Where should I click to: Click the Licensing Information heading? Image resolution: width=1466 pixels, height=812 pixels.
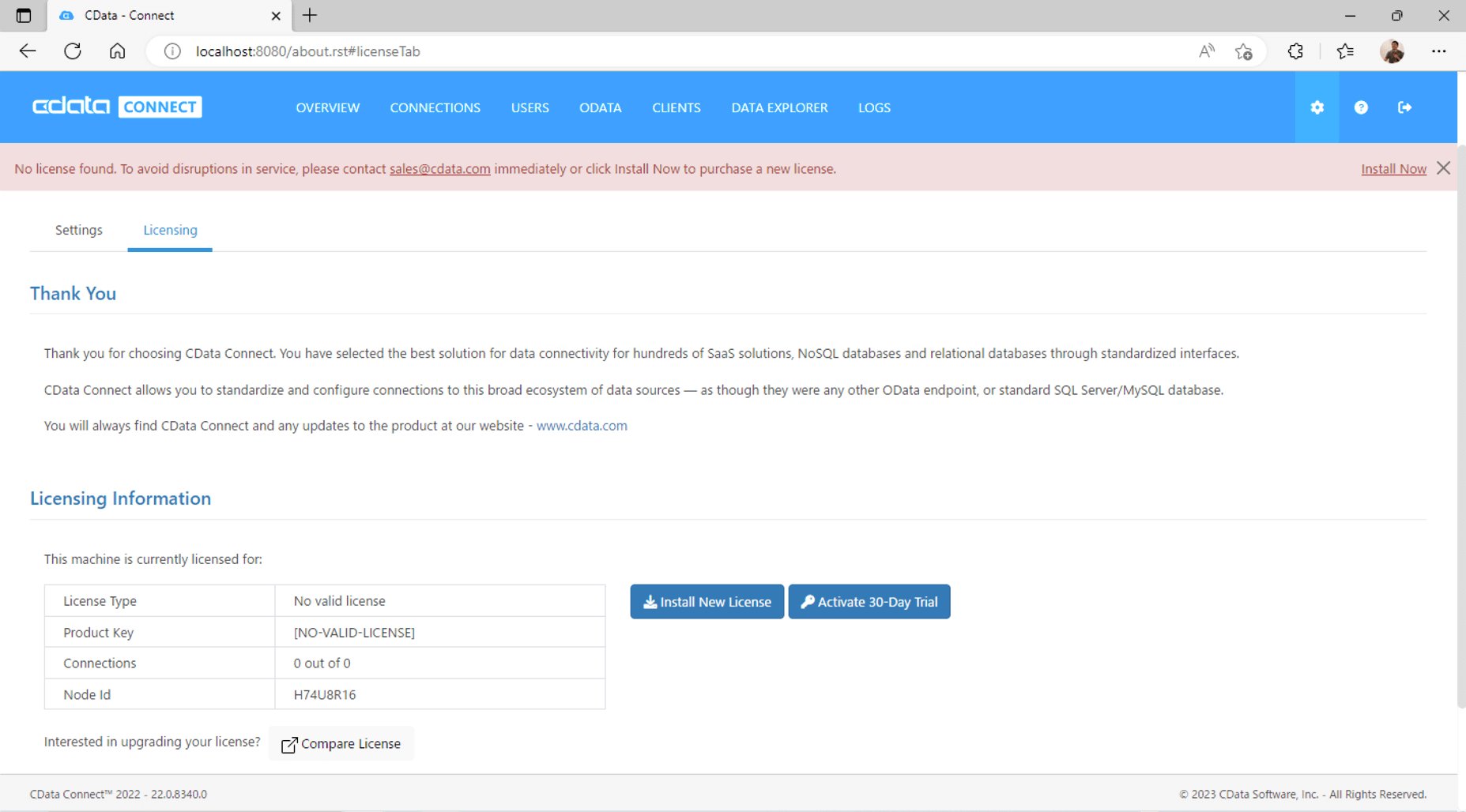point(120,498)
